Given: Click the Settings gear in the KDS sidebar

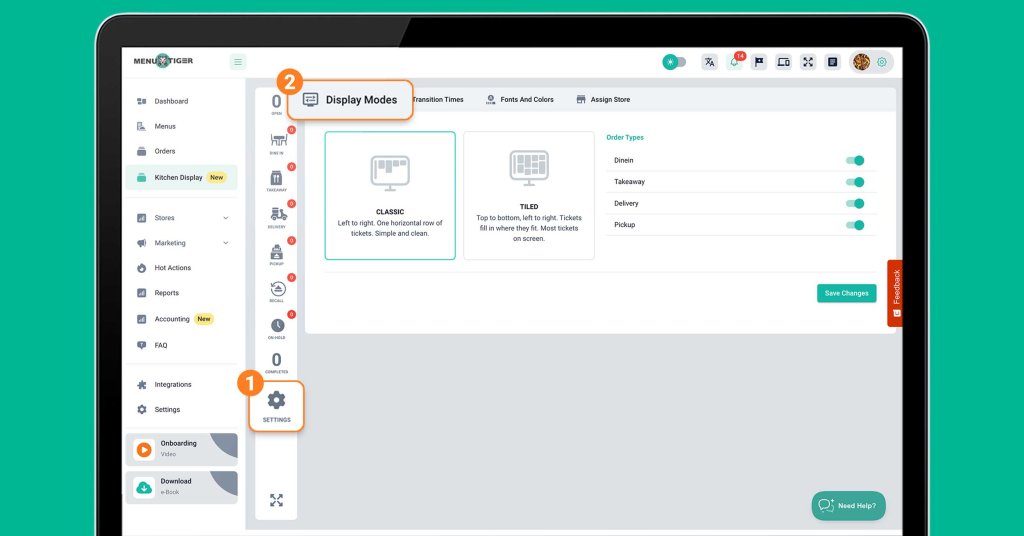Looking at the screenshot, I should click(276, 403).
